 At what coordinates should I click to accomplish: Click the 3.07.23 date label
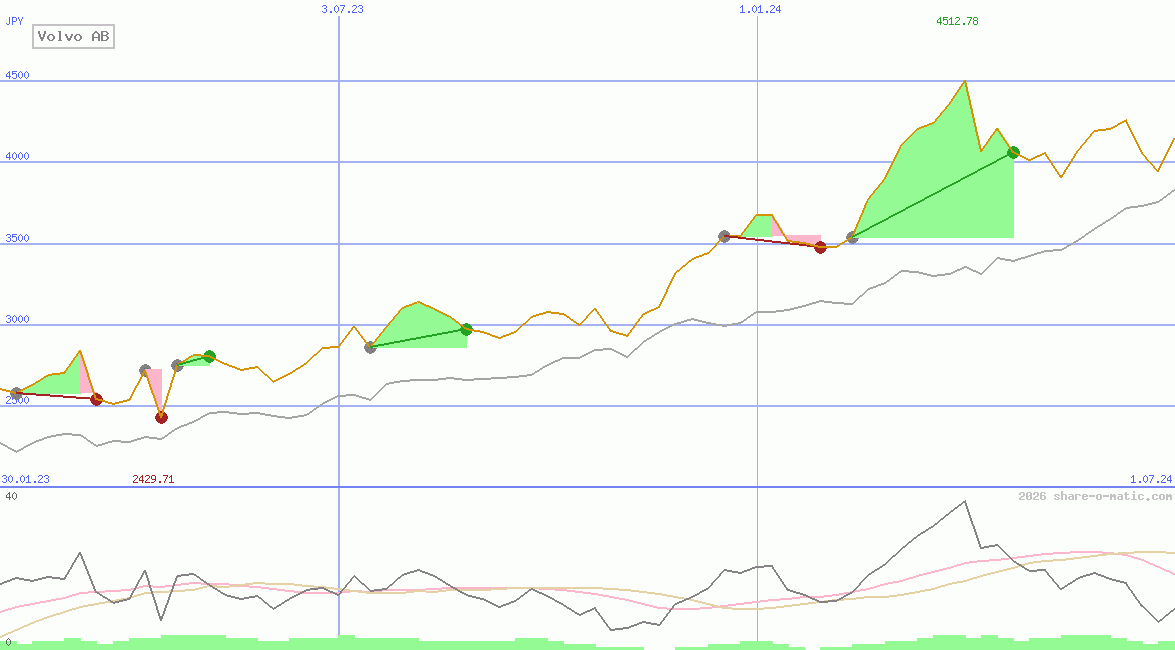coord(342,9)
